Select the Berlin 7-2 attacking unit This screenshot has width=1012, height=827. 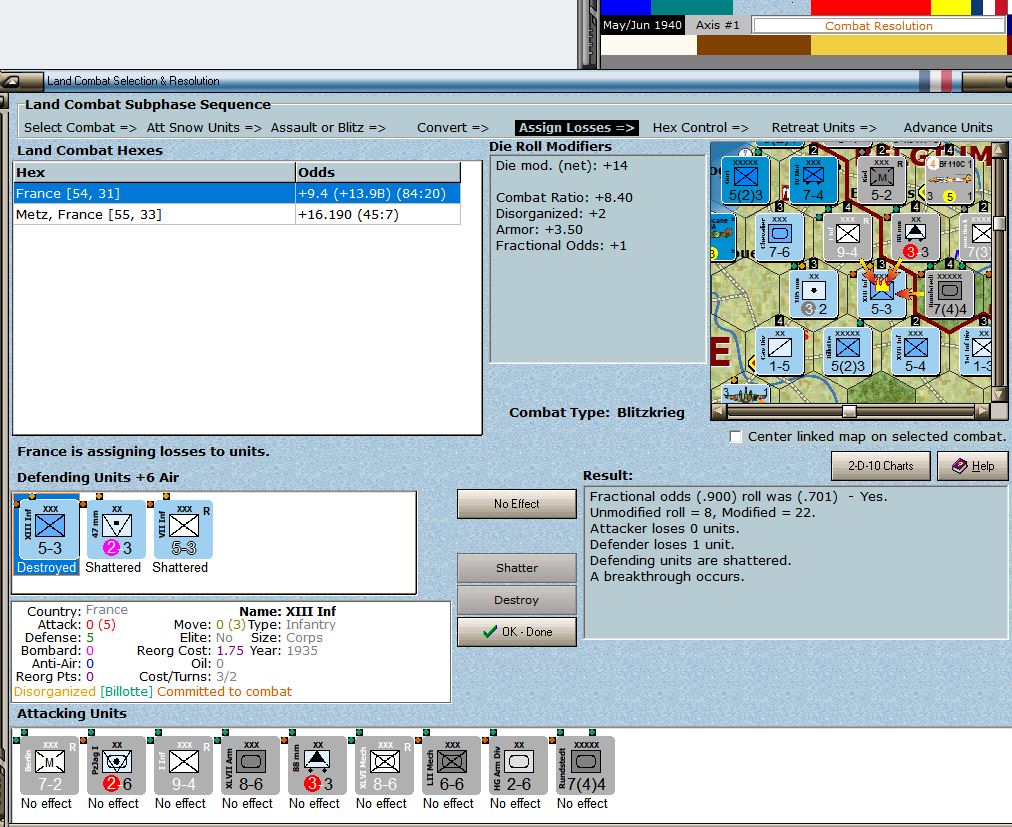tap(49, 766)
